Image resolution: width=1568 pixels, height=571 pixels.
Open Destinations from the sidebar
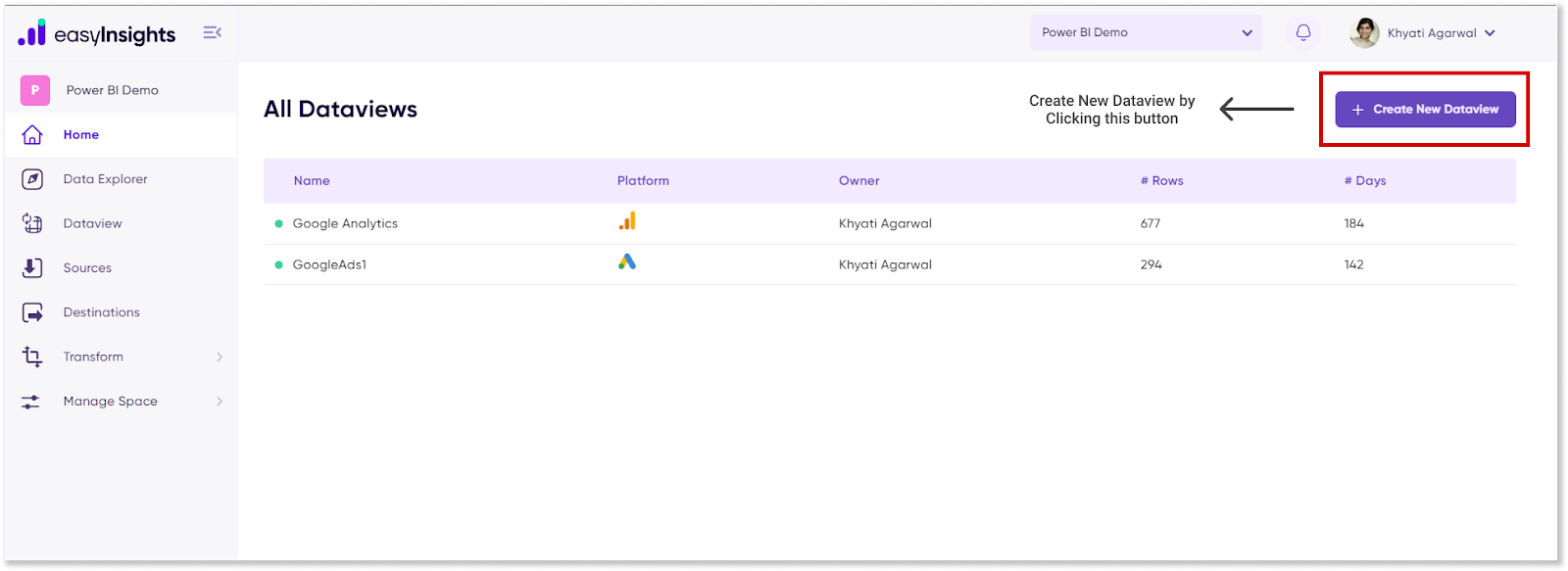click(121, 312)
